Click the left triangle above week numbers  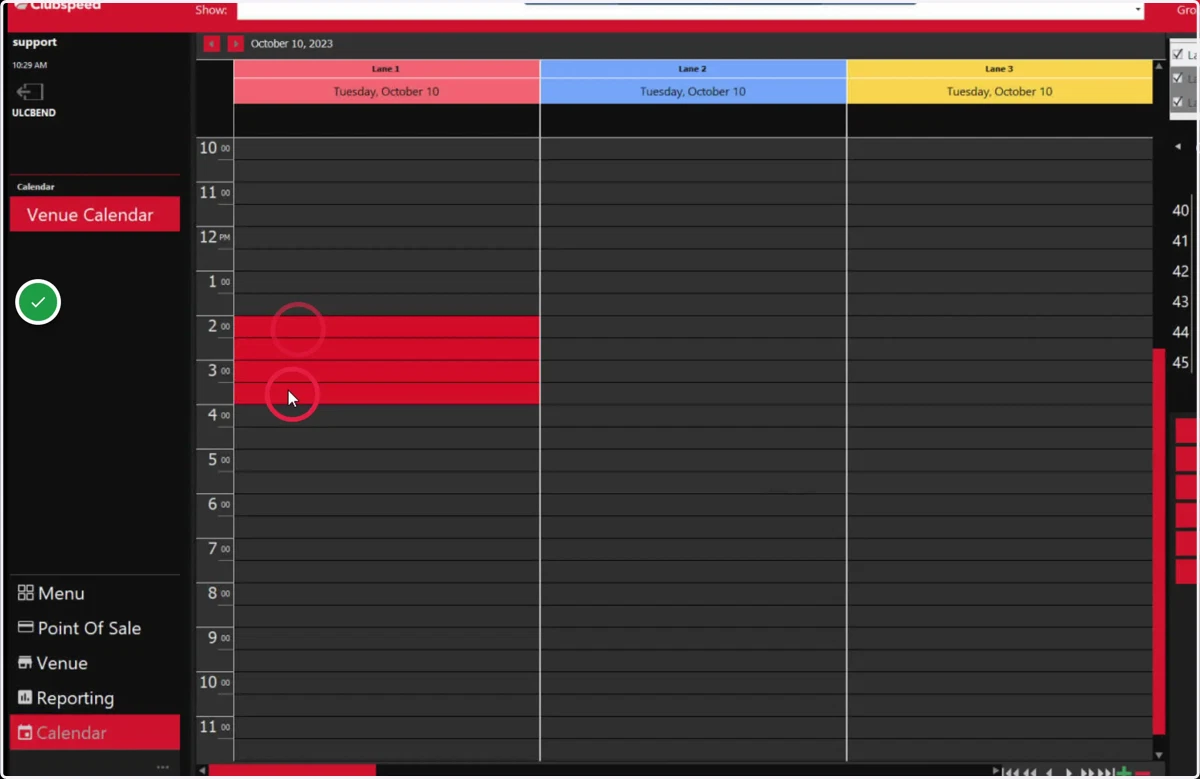point(1177,147)
